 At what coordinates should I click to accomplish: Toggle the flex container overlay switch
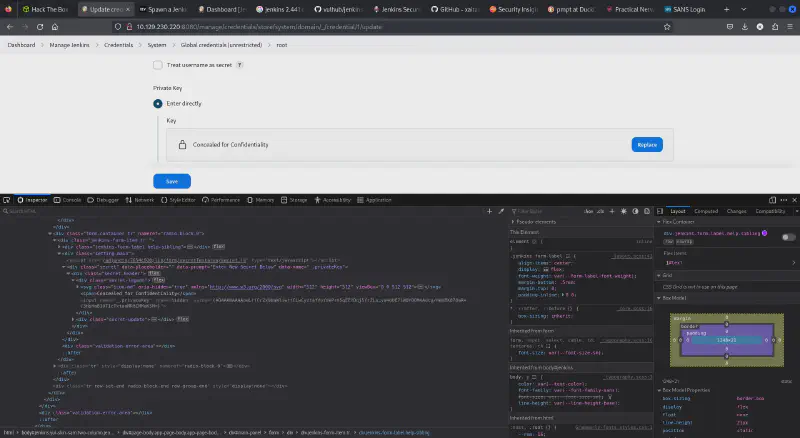click(788, 237)
